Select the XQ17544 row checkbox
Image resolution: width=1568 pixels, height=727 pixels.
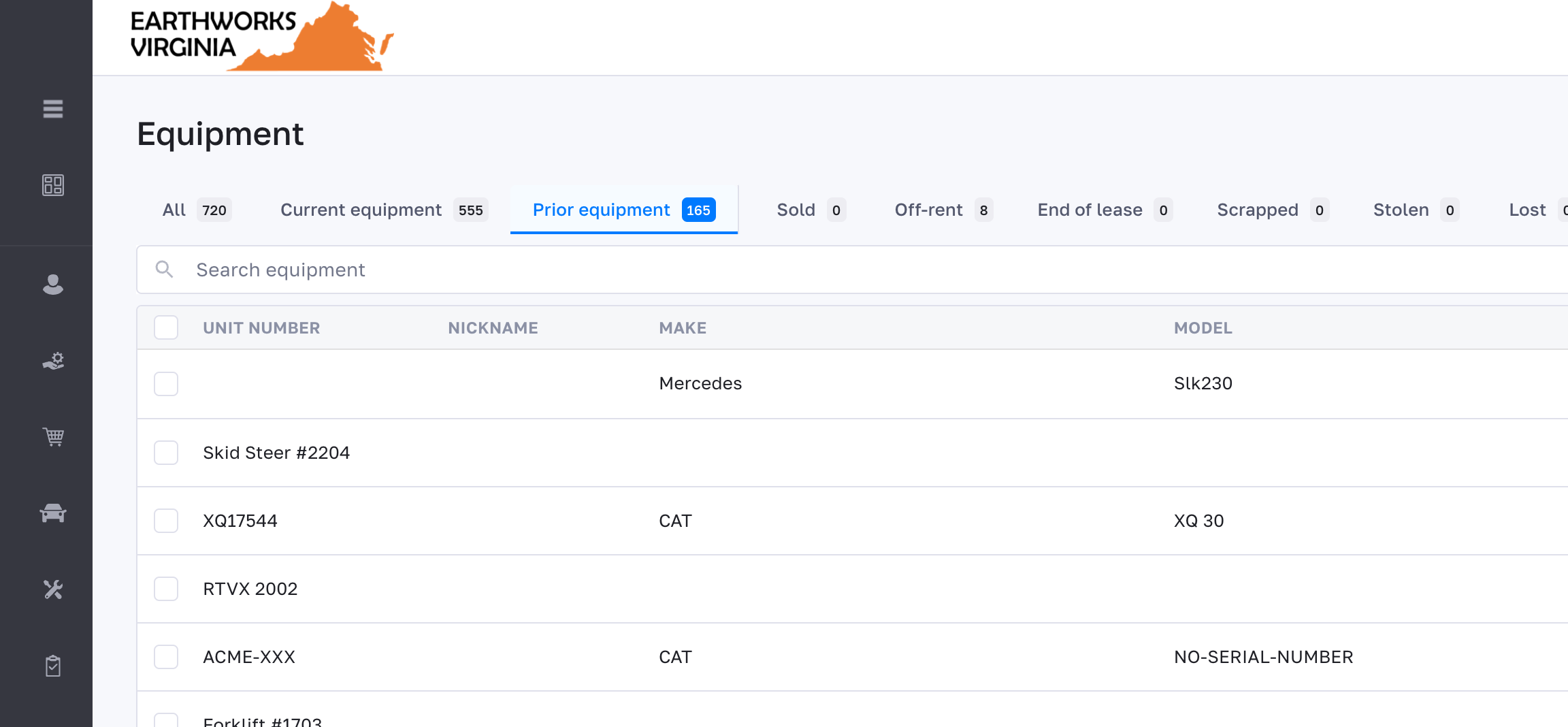166,521
